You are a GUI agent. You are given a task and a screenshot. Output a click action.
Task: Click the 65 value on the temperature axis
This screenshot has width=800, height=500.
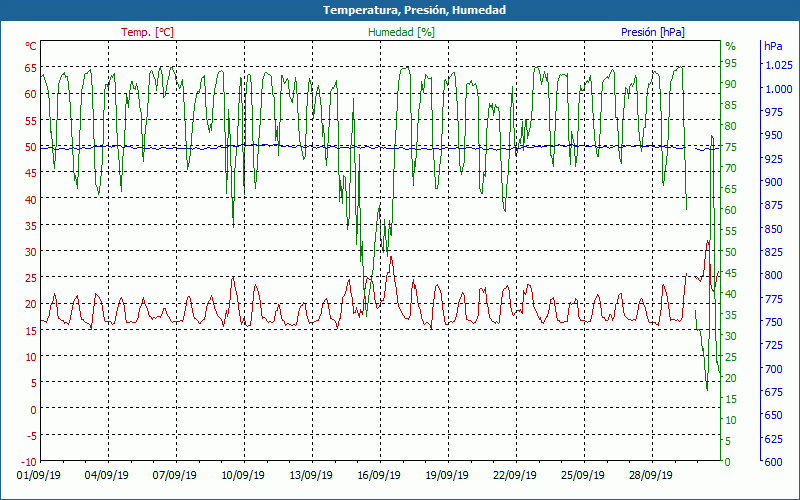tap(31, 68)
